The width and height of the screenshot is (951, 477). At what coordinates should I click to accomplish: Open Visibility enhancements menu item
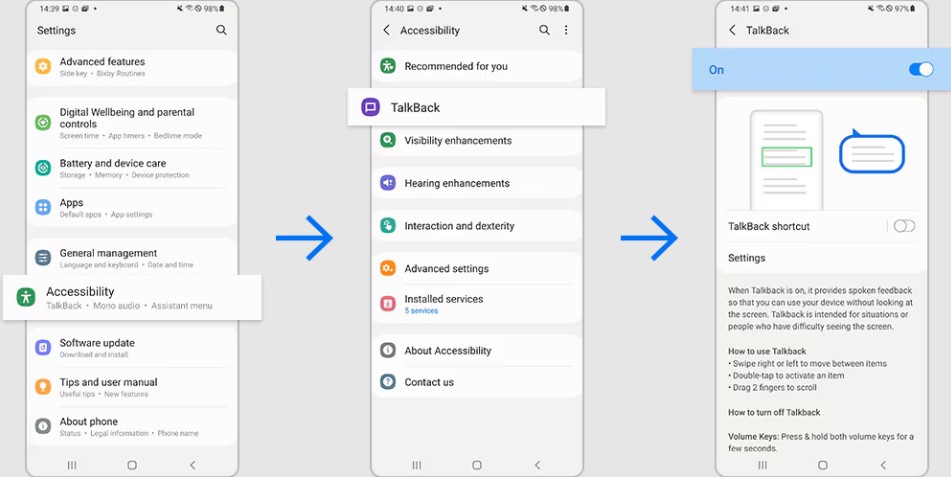click(477, 140)
